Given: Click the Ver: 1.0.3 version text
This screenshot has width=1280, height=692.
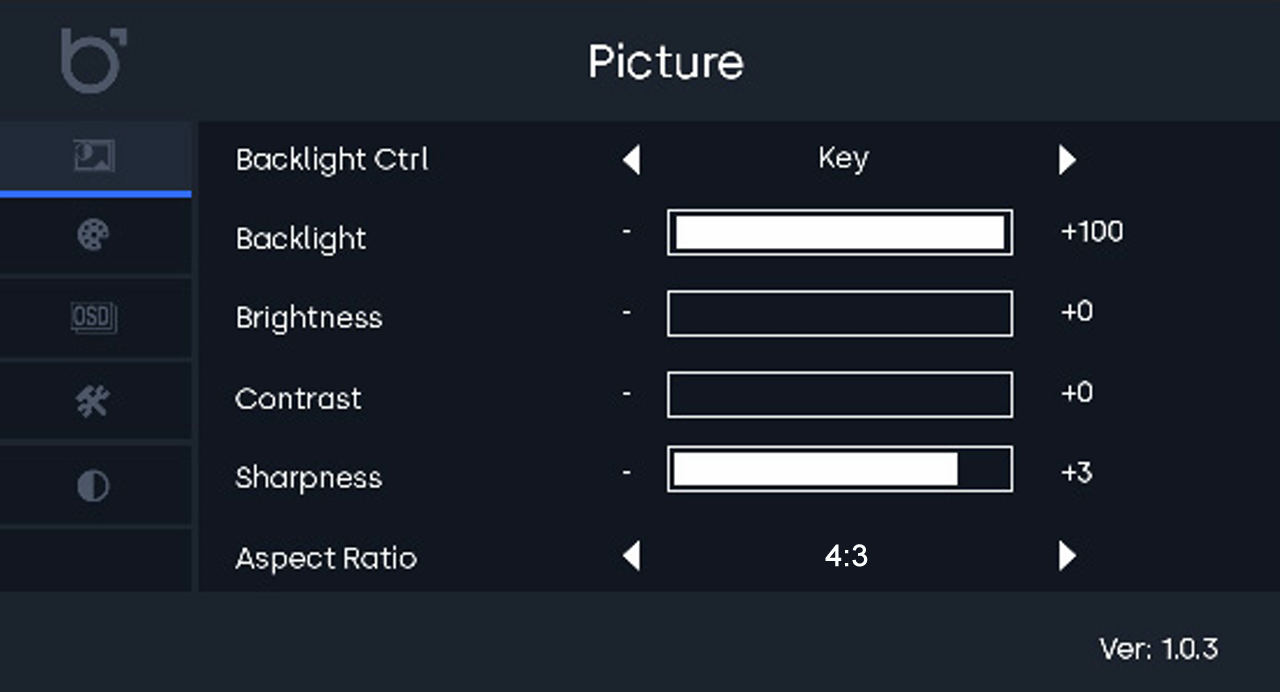Looking at the screenshot, I should point(1158,649).
